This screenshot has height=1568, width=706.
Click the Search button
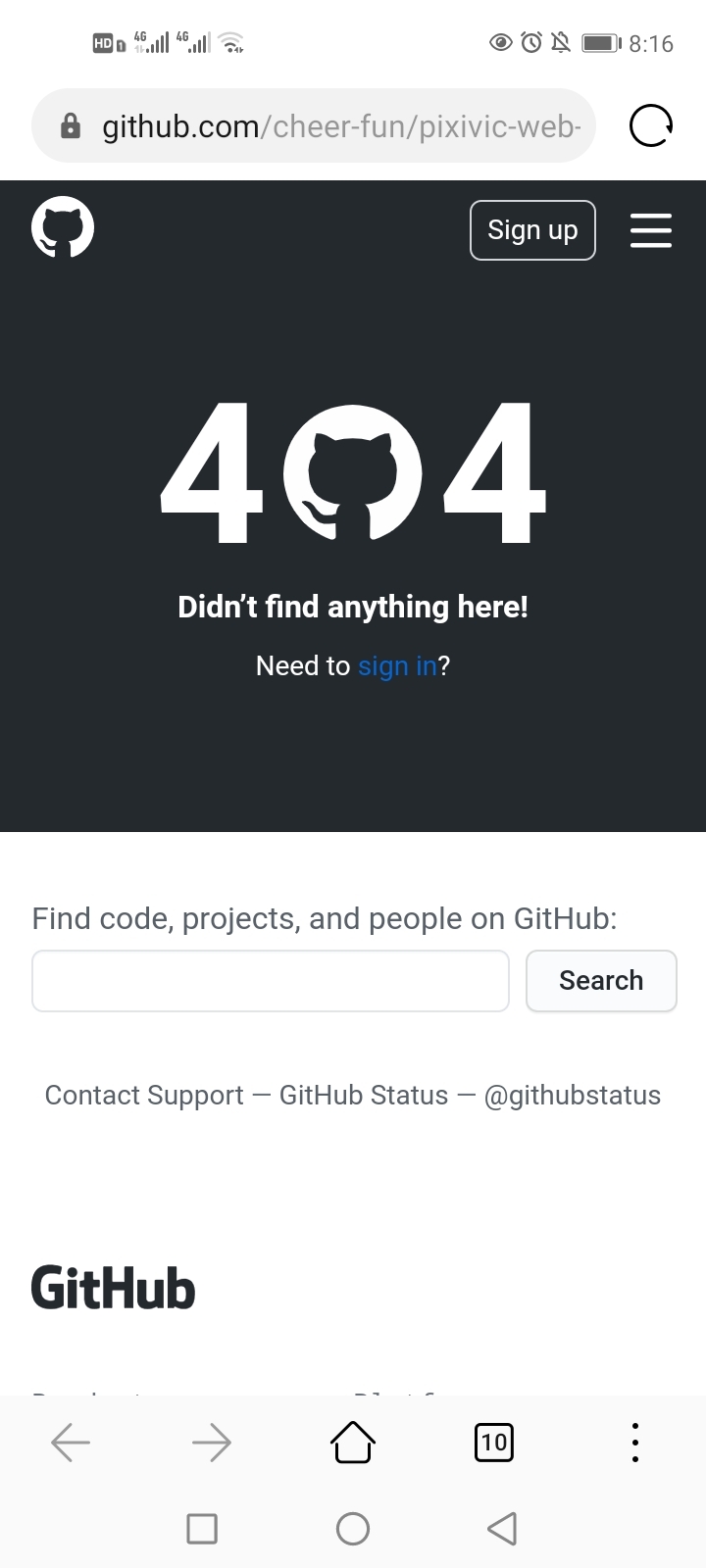(x=601, y=981)
